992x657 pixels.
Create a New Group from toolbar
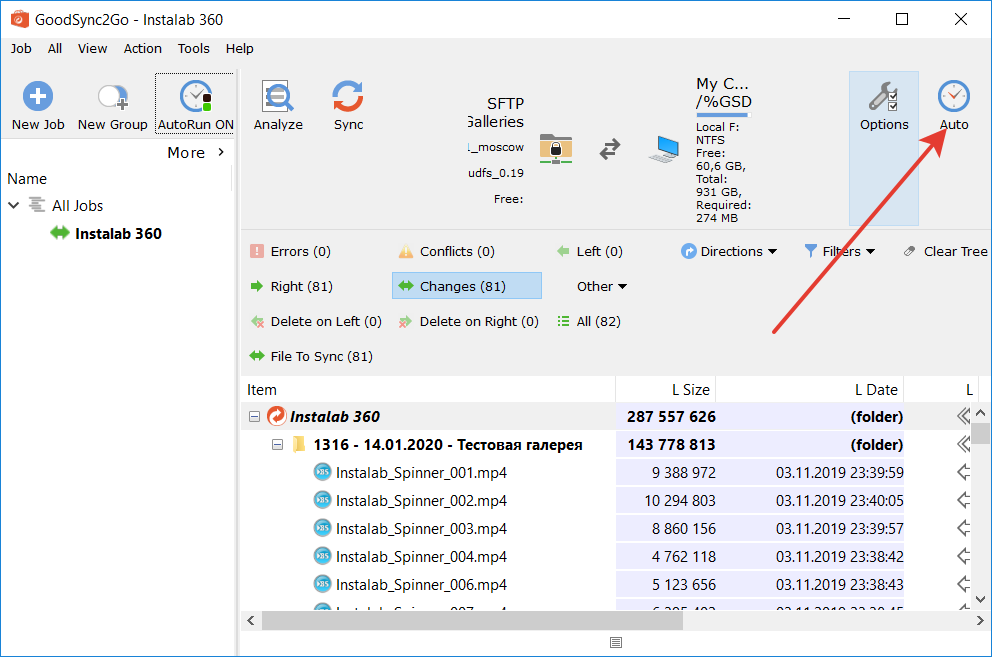(x=113, y=106)
